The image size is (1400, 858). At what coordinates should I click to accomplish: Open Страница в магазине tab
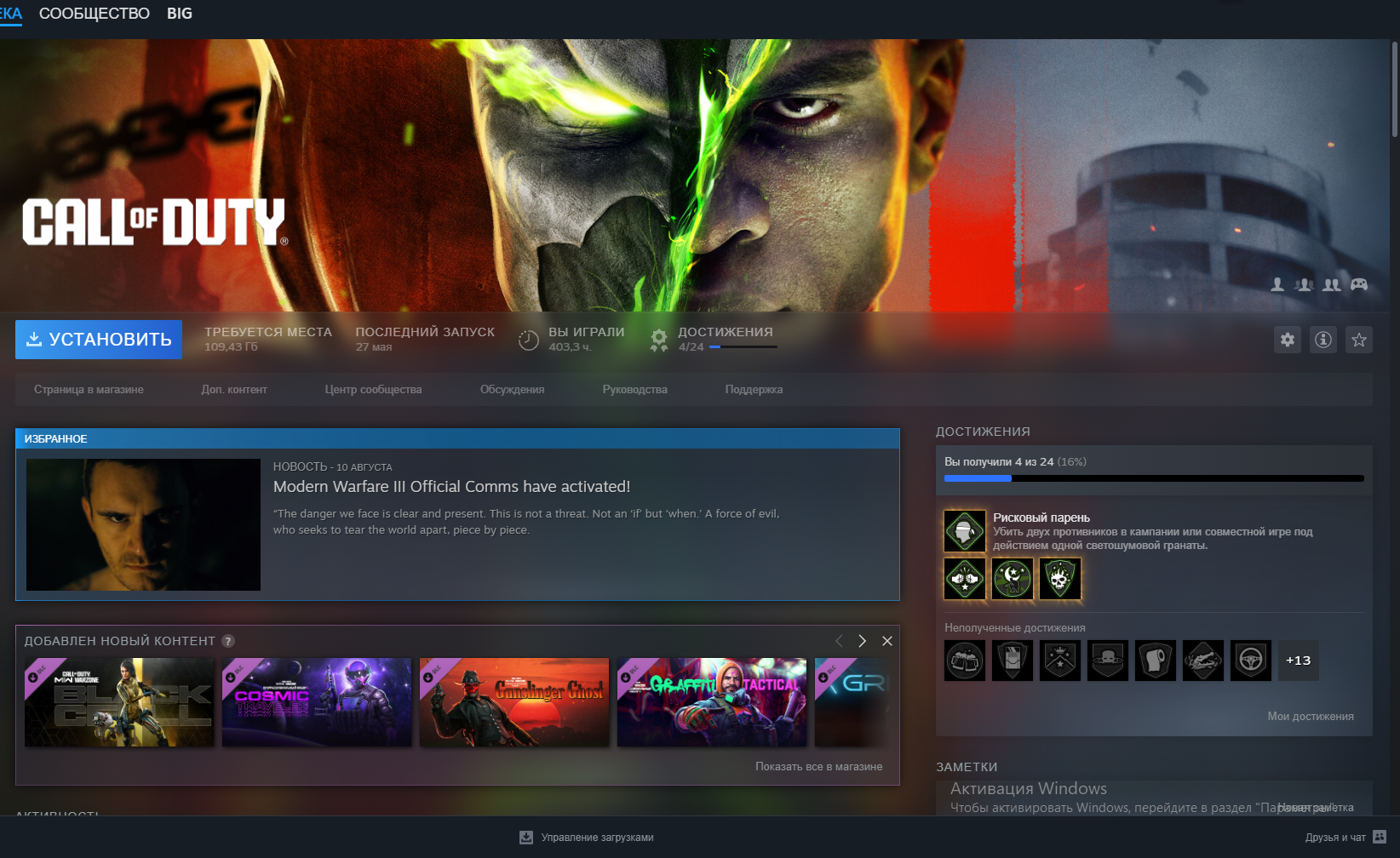click(89, 390)
